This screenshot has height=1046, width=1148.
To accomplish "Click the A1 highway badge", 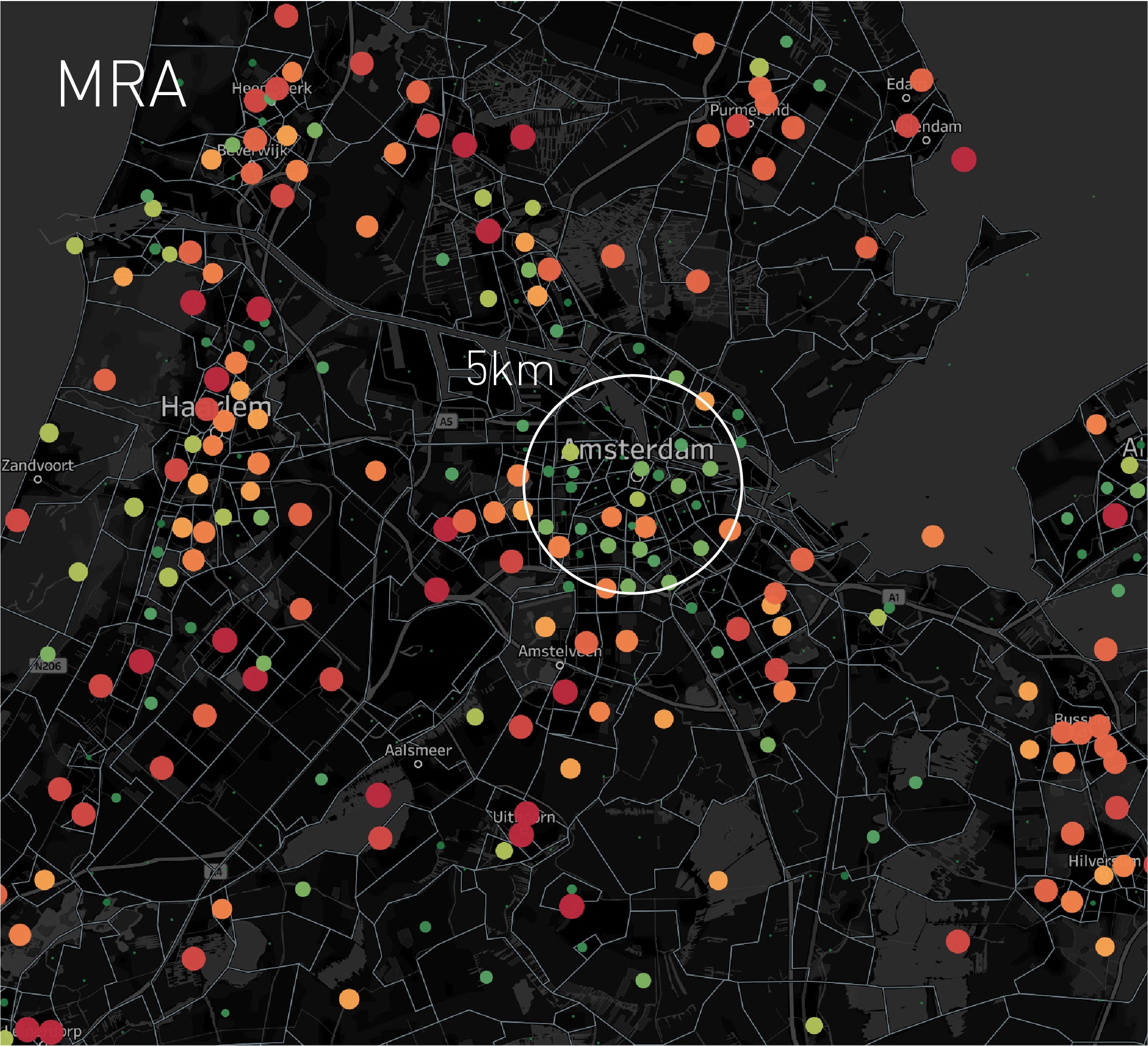I will [x=894, y=597].
